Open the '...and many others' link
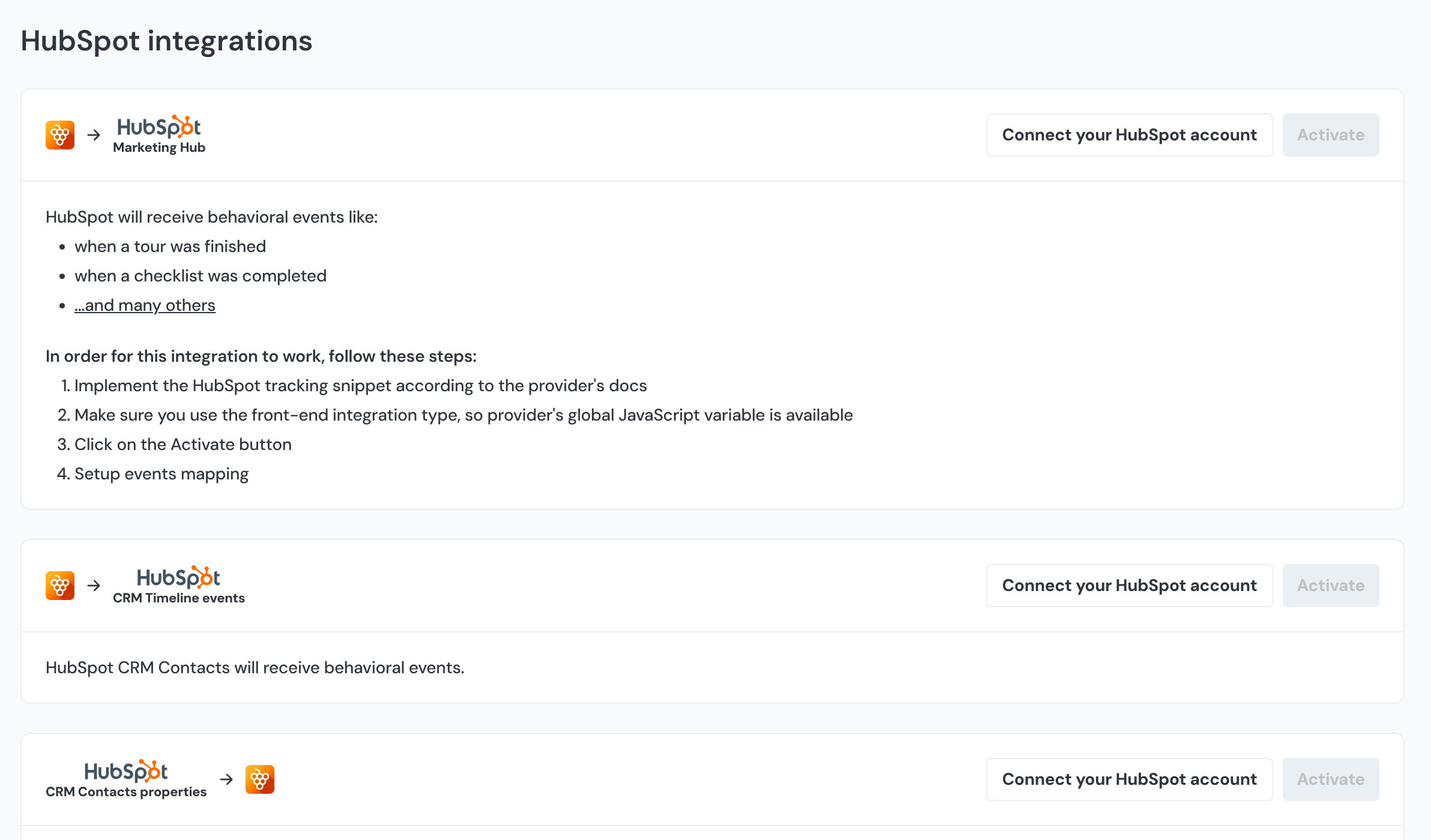 (145, 305)
